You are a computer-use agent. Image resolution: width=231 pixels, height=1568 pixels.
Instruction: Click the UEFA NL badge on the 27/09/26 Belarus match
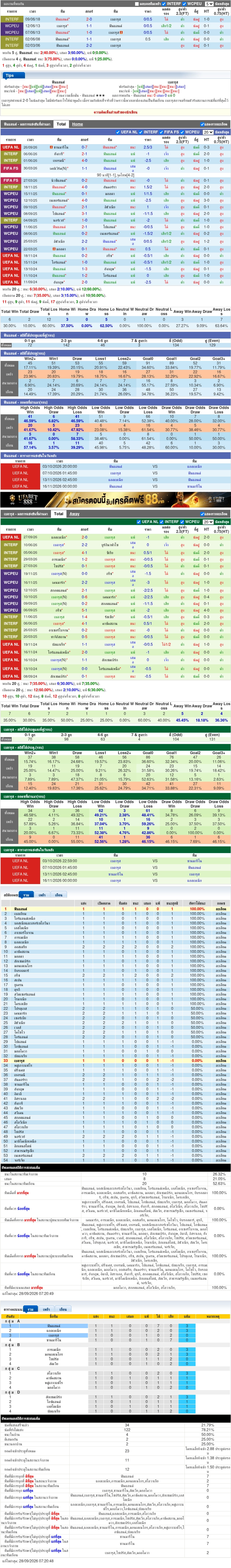tap(11, 538)
